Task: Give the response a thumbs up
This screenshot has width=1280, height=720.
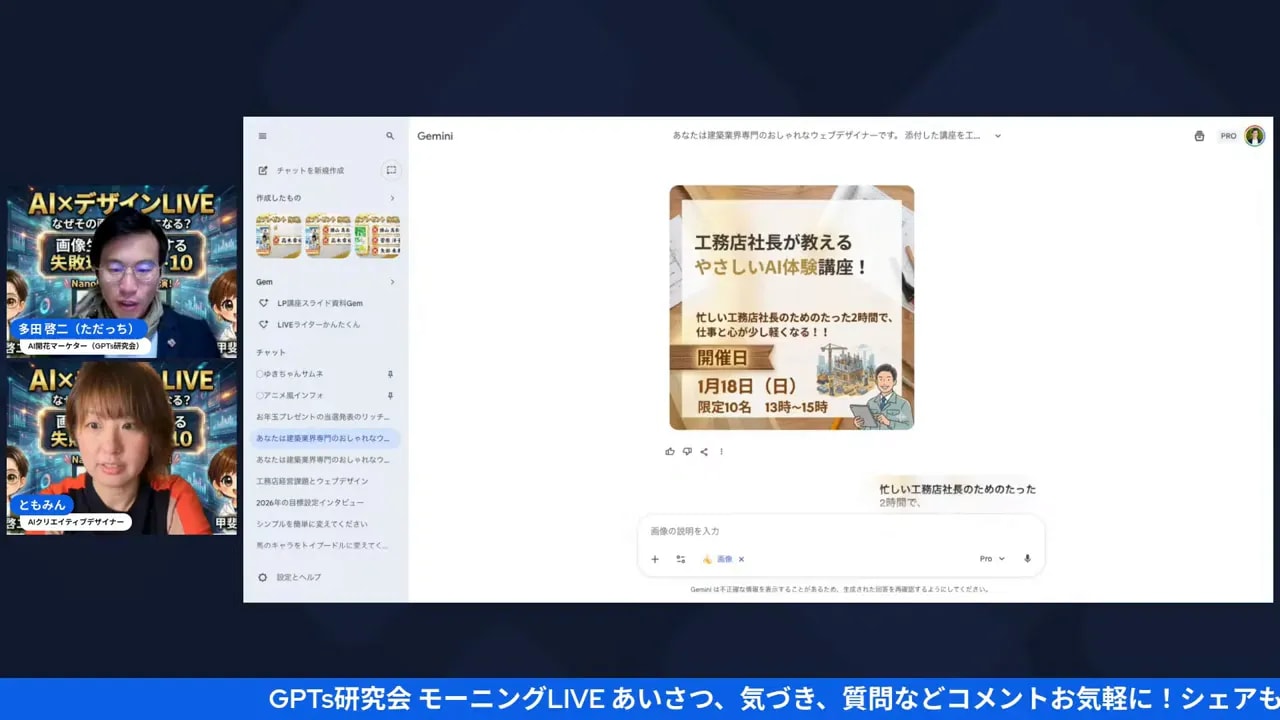Action: (x=669, y=451)
